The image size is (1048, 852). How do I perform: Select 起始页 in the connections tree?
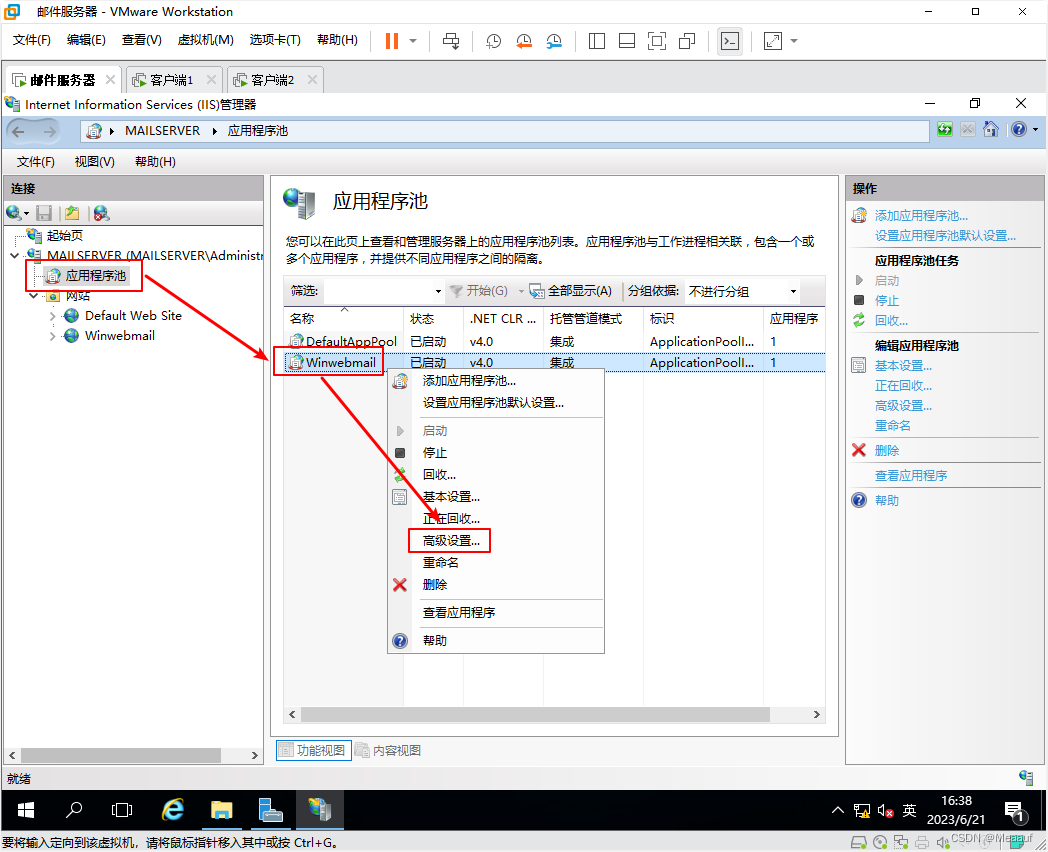pyautogui.click(x=64, y=235)
